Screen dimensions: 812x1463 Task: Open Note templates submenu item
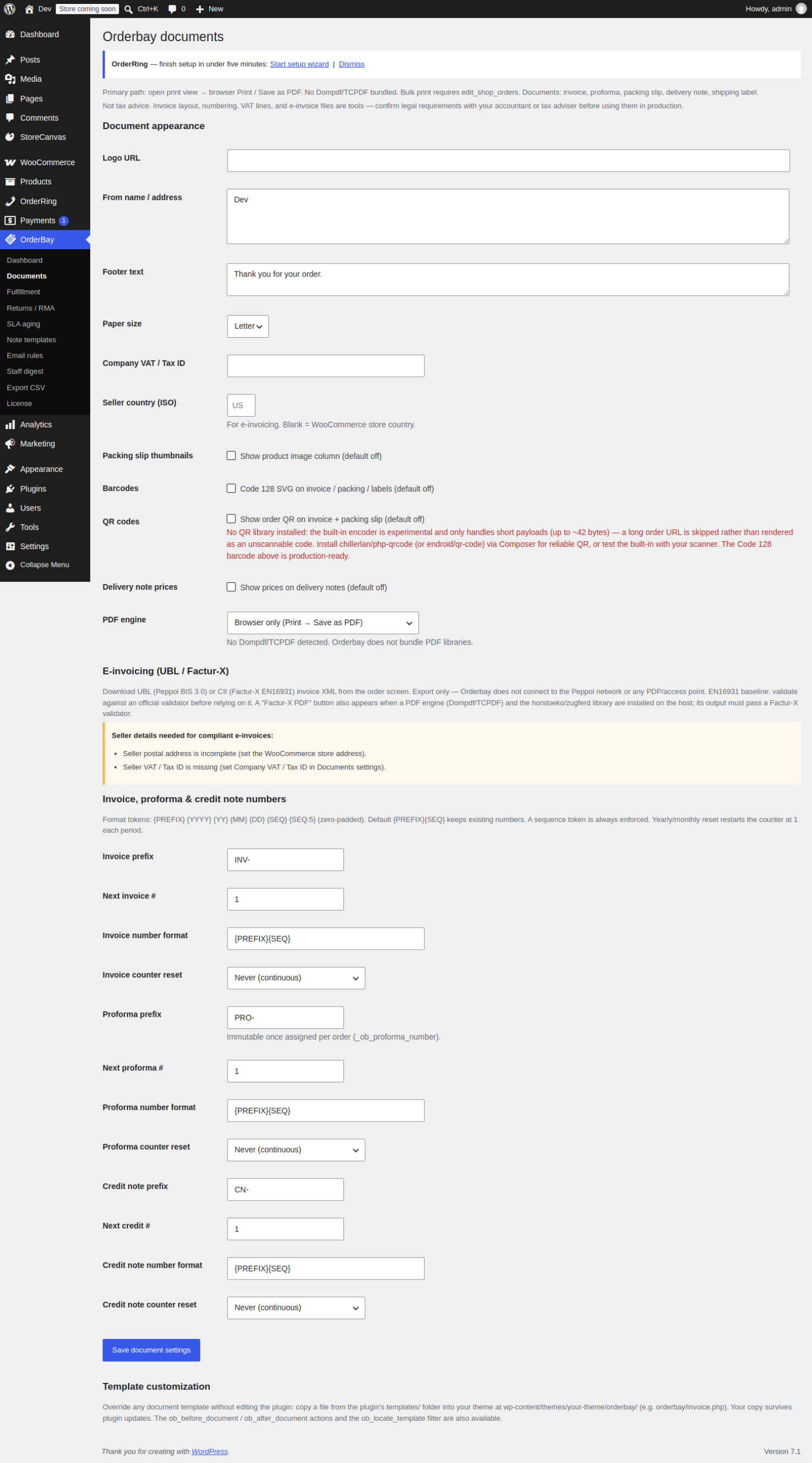click(x=31, y=340)
